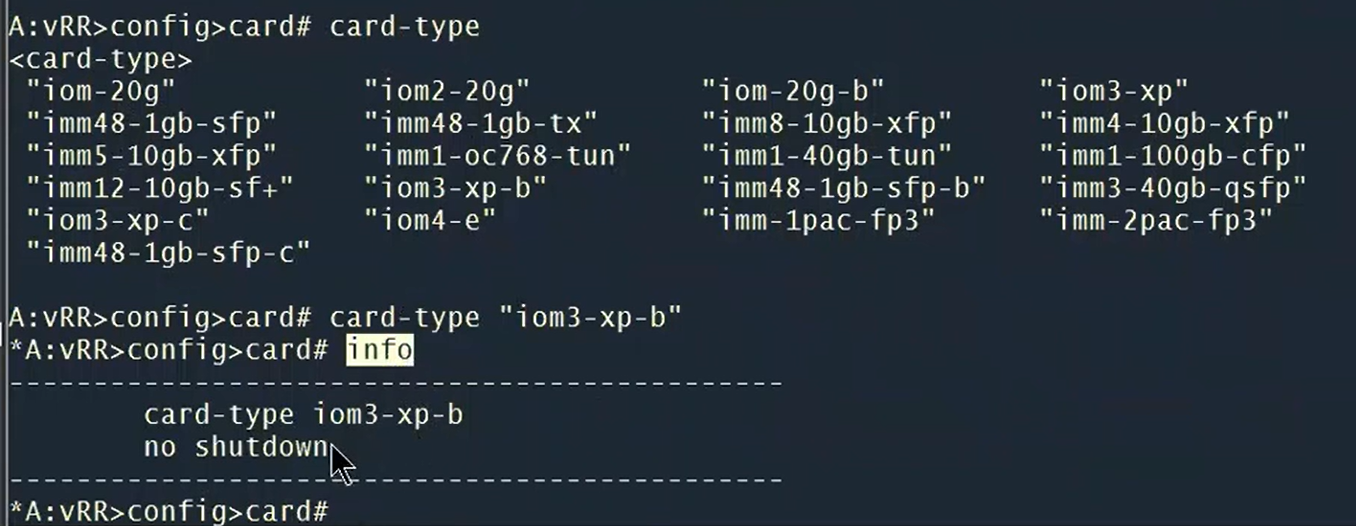Viewport: 1356px width, 526px height.
Task: Click the "imm48-1gb-sfp" option
Action: coord(151,123)
